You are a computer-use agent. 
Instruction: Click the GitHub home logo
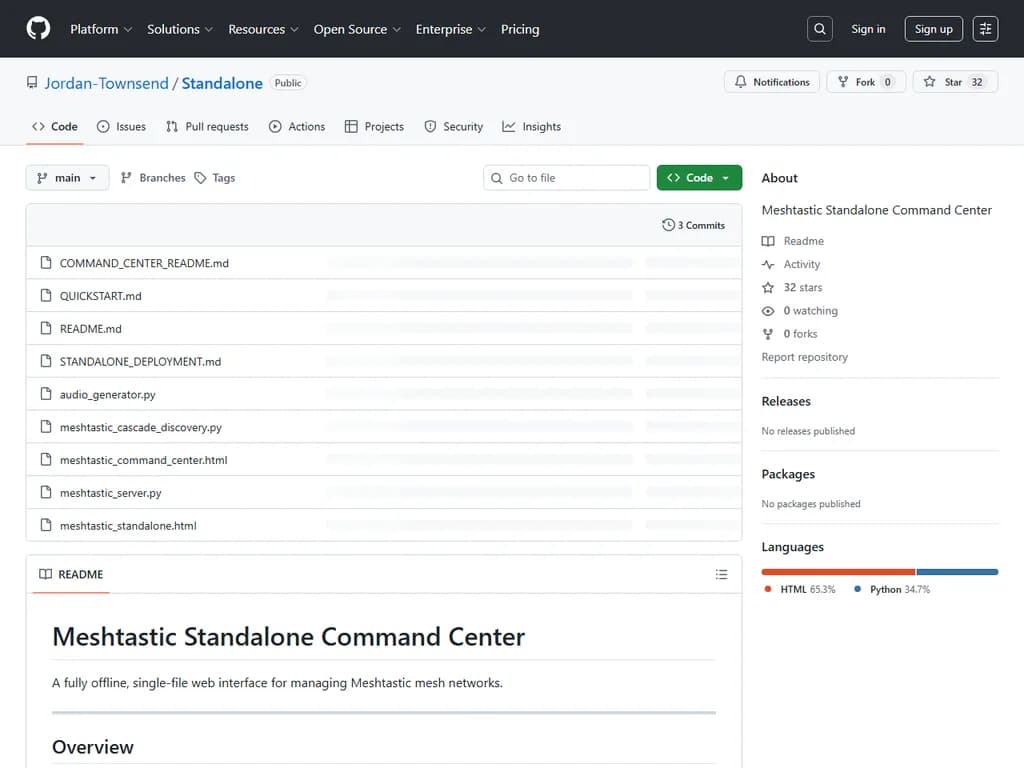37,28
